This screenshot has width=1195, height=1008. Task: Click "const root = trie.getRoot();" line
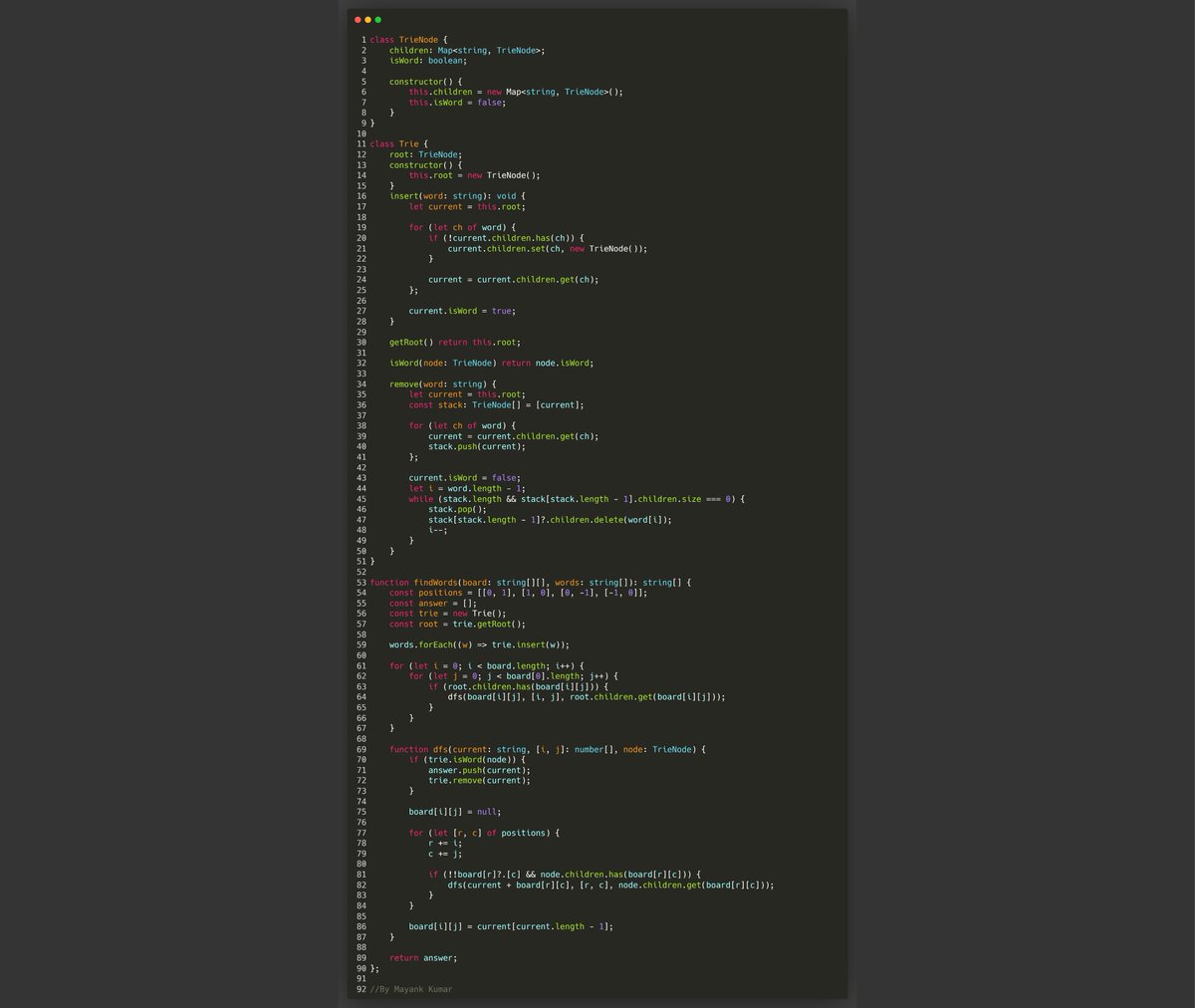click(x=457, y=625)
